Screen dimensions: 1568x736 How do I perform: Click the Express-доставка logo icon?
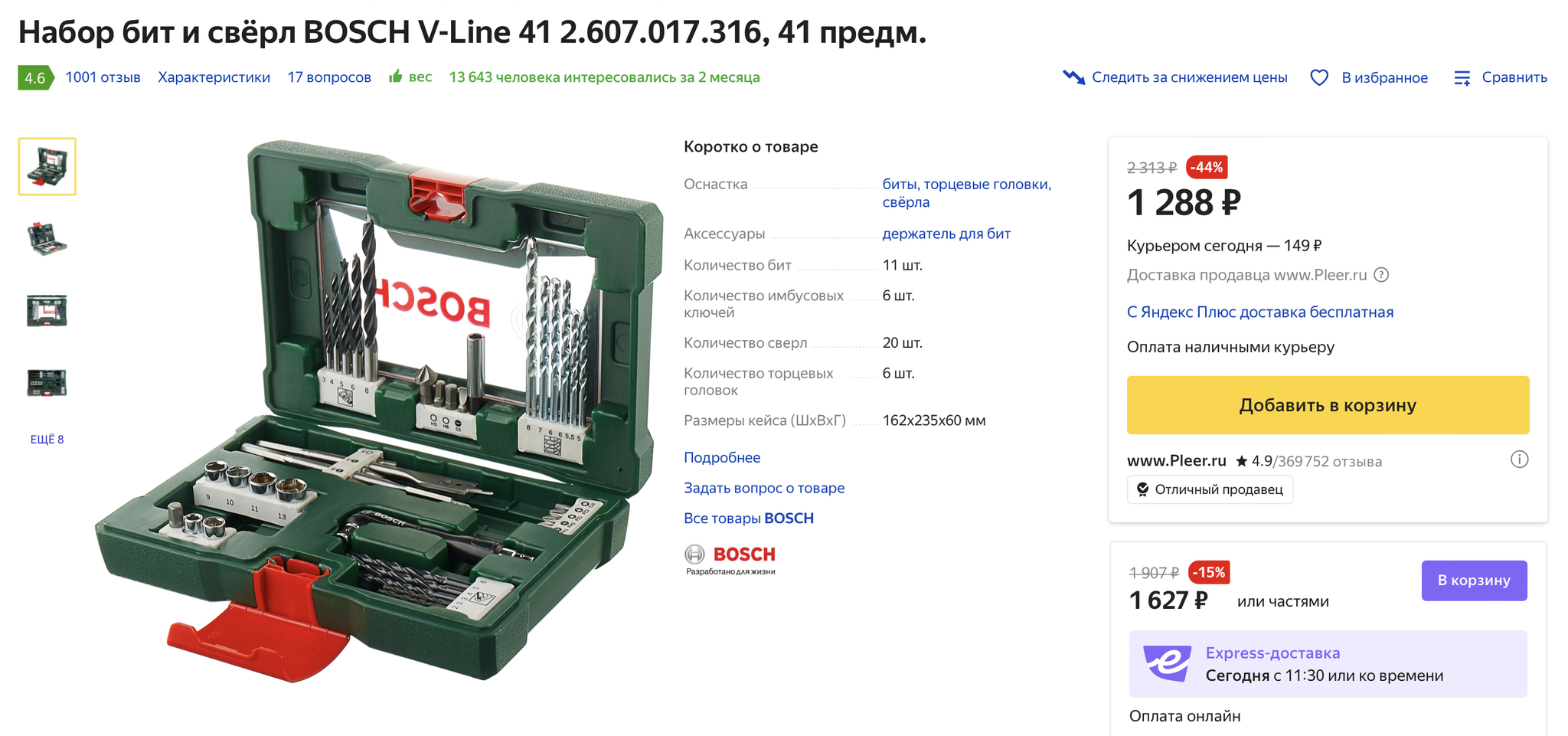tap(1167, 663)
